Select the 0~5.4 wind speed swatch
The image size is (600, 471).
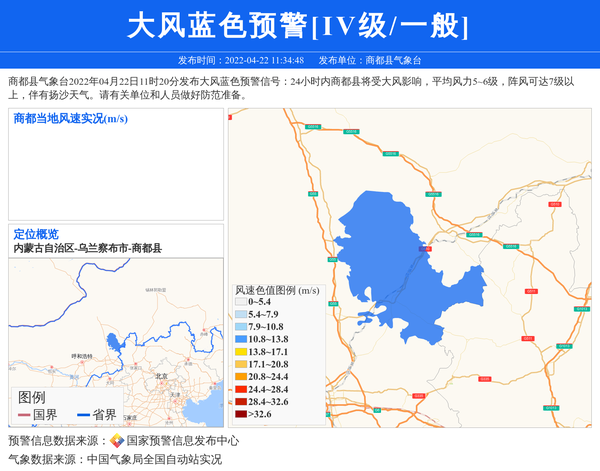coord(240,301)
